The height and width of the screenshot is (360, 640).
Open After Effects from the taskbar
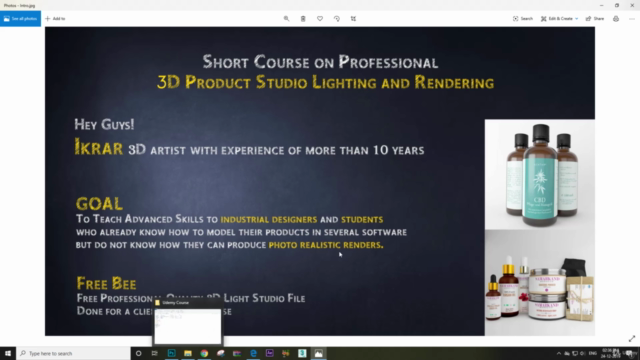[269, 353]
